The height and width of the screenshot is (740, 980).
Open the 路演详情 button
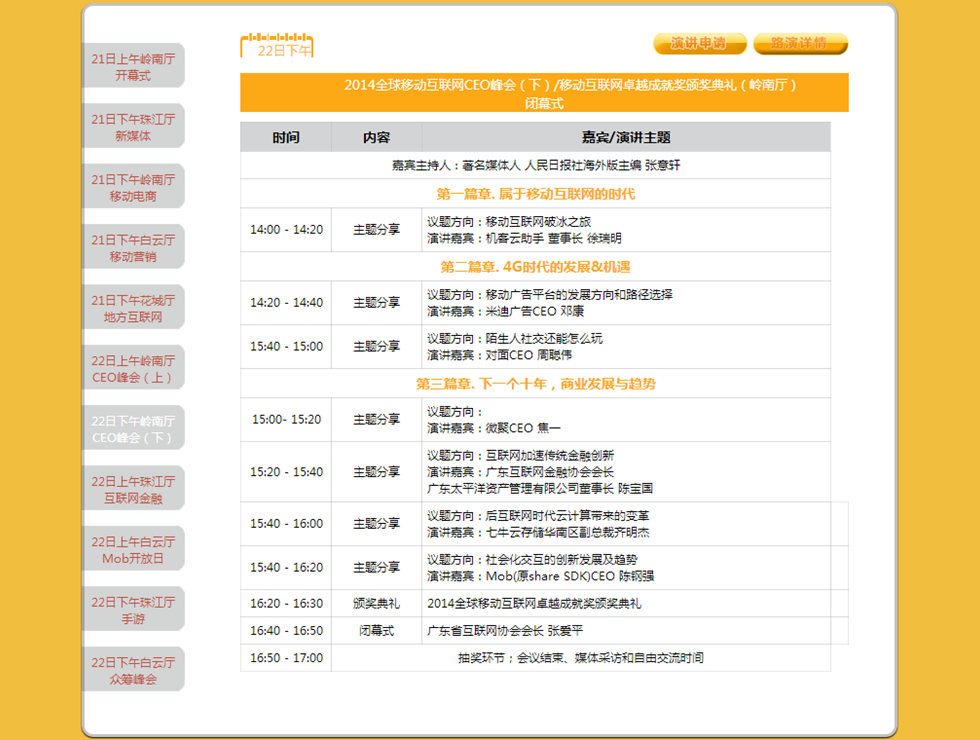[800, 44]
